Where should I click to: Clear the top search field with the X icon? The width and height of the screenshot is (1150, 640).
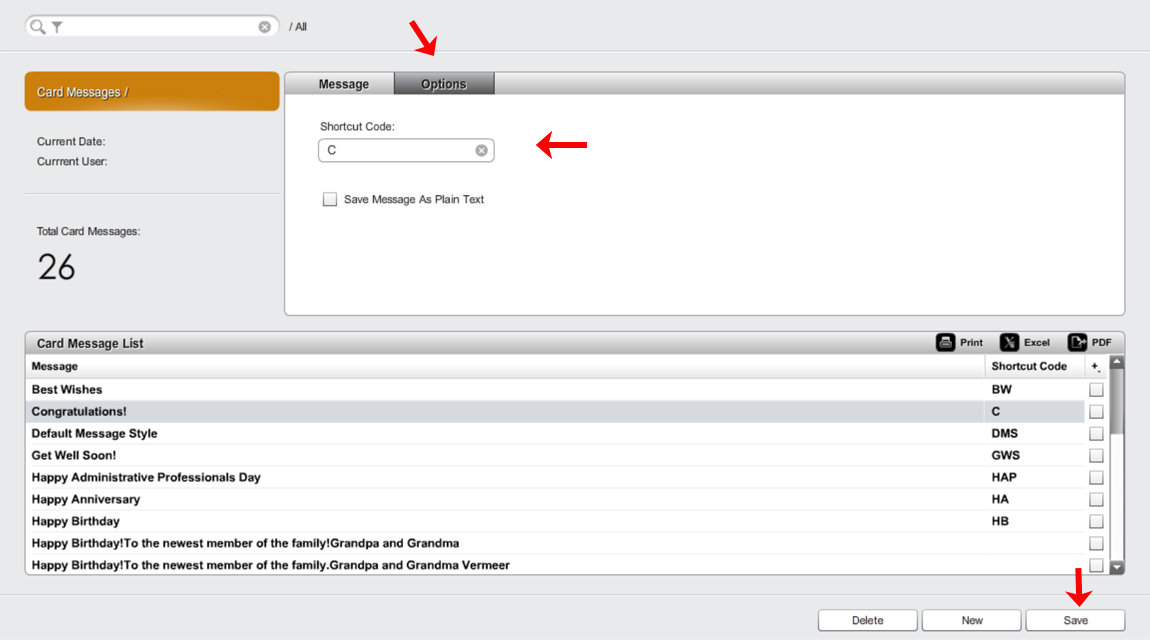(265, 27)
